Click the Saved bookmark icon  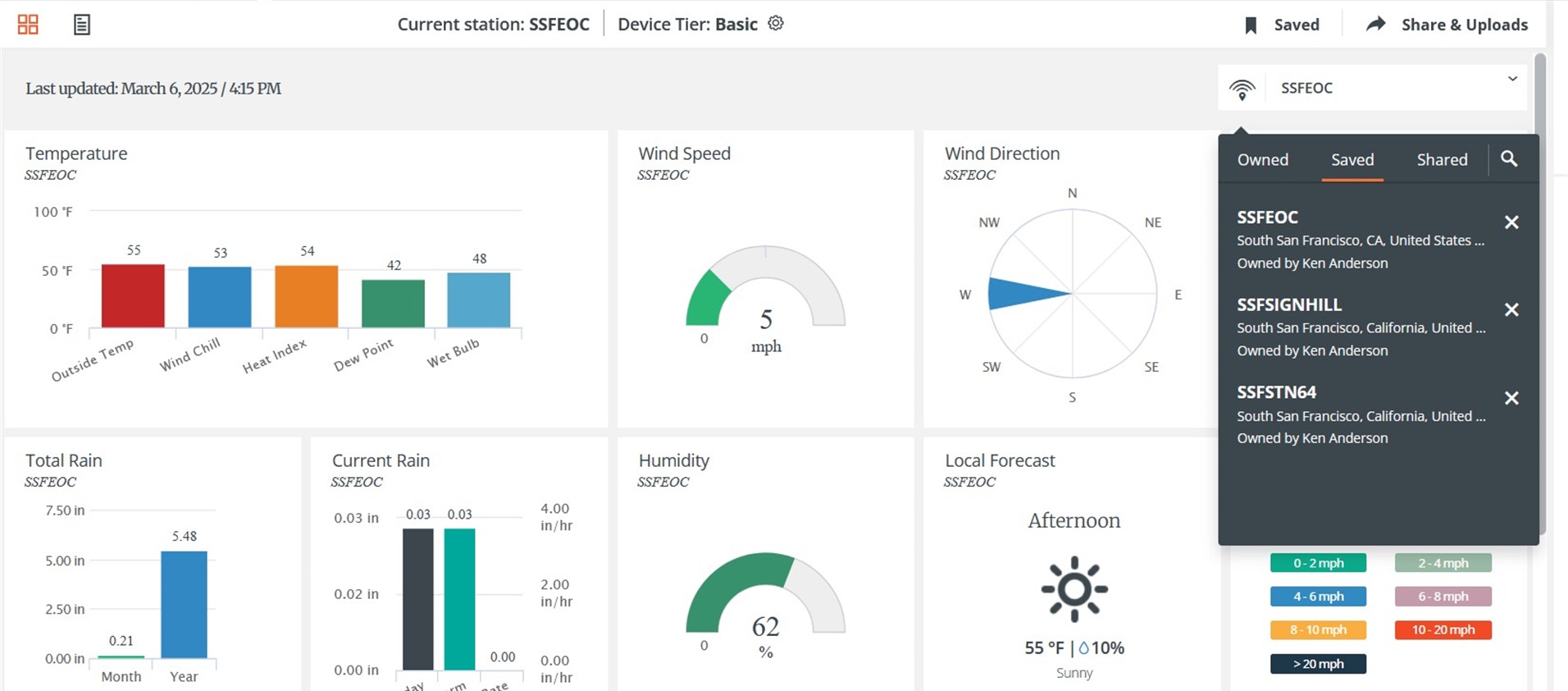pyautogui.click(x=1251, y=25)
